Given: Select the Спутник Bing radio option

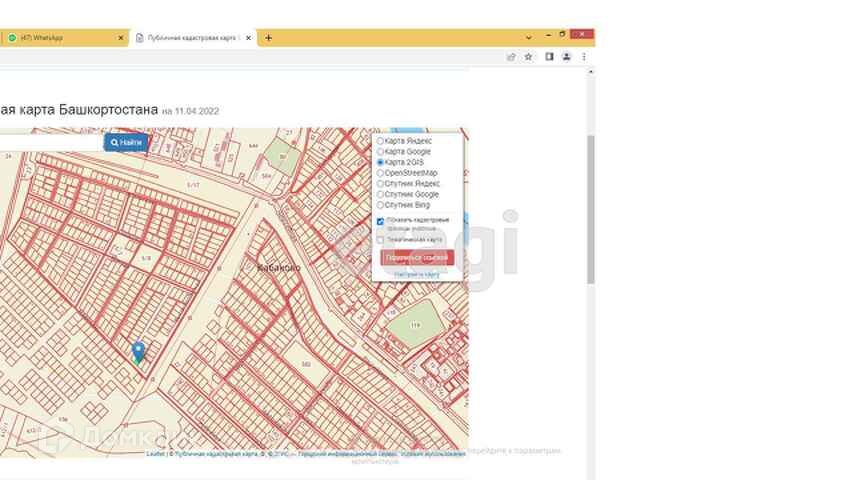Looking at the screenshot, I should (380, 205).
